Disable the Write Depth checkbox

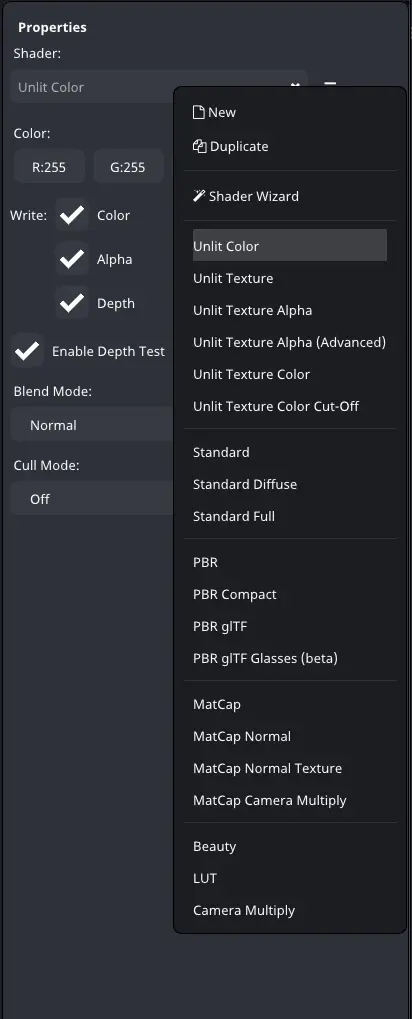point(71,303)
